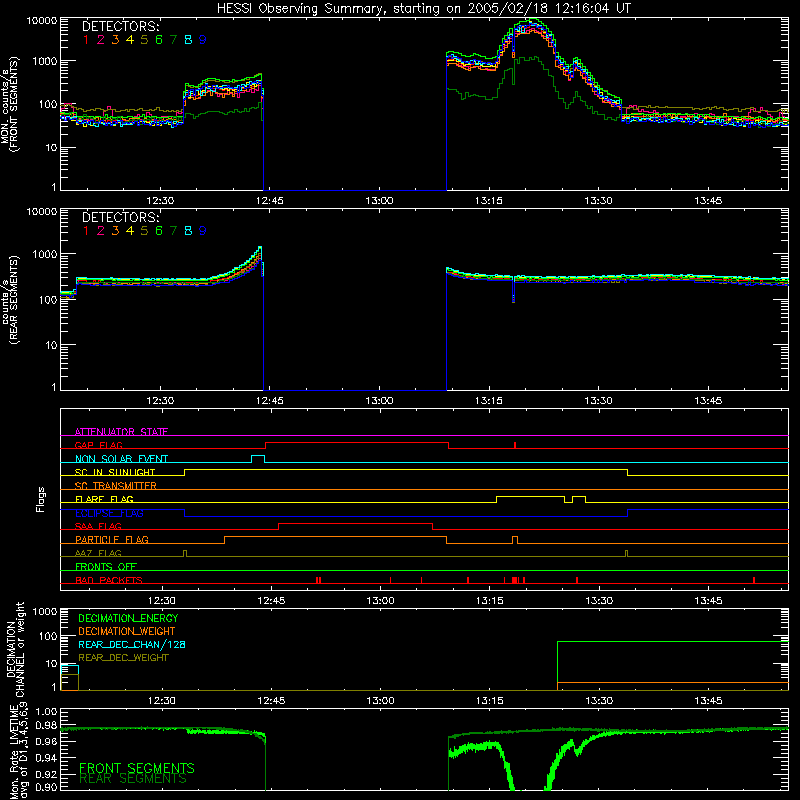Click the SAA_FLAG label
The width and height of the screenshot is (800, 800).
(98, 526)
